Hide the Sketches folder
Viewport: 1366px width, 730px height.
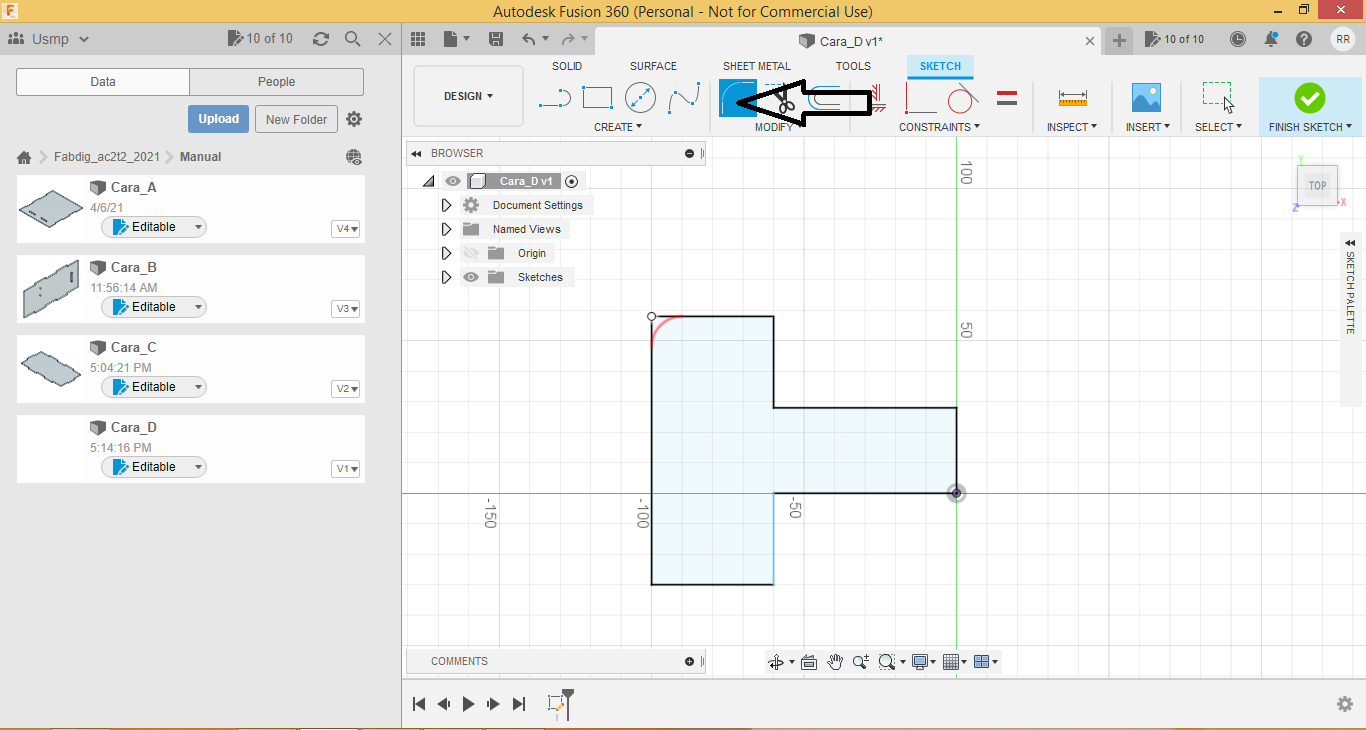471,277
